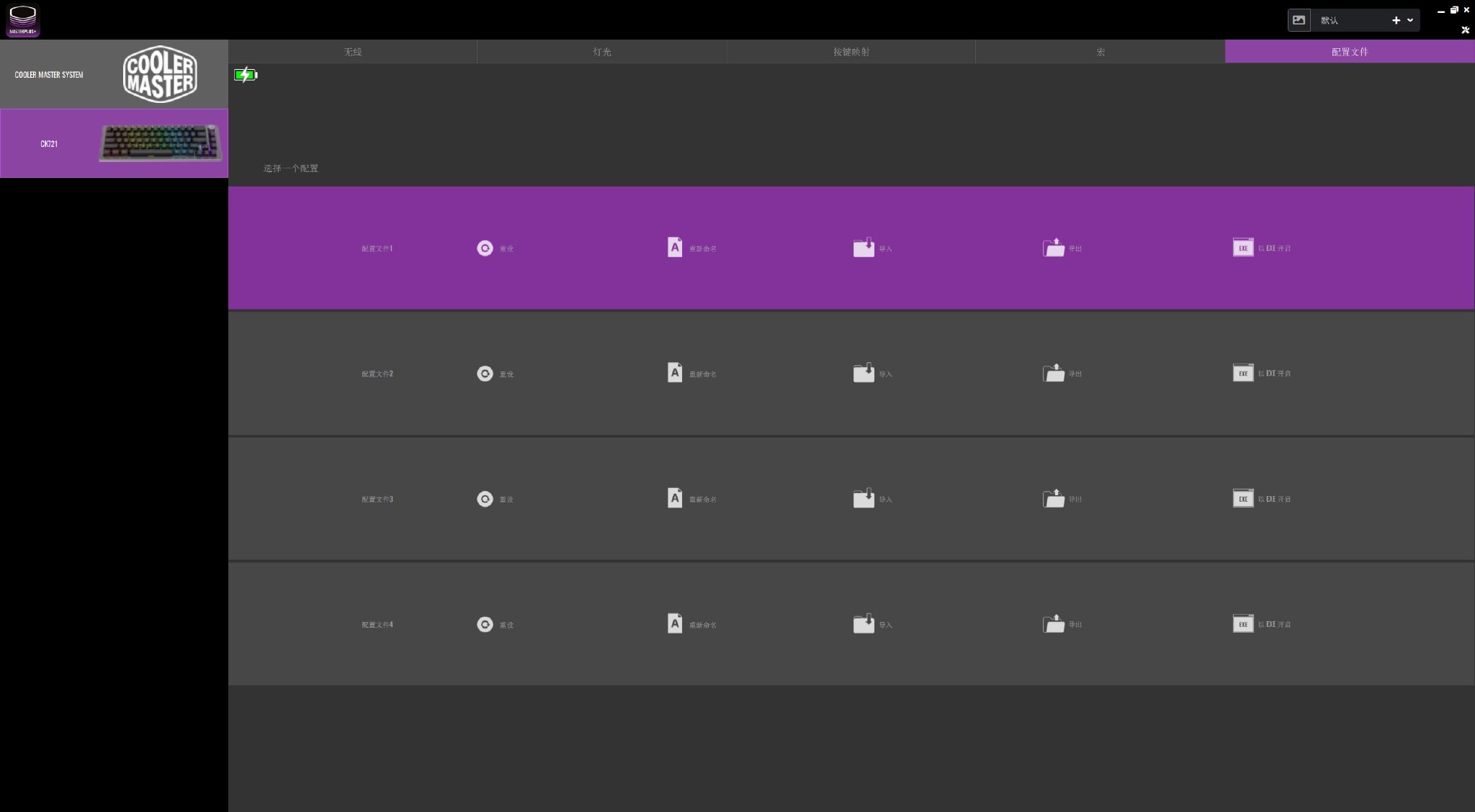Select the 配置文件3 profile row

(x=377, y=499)
